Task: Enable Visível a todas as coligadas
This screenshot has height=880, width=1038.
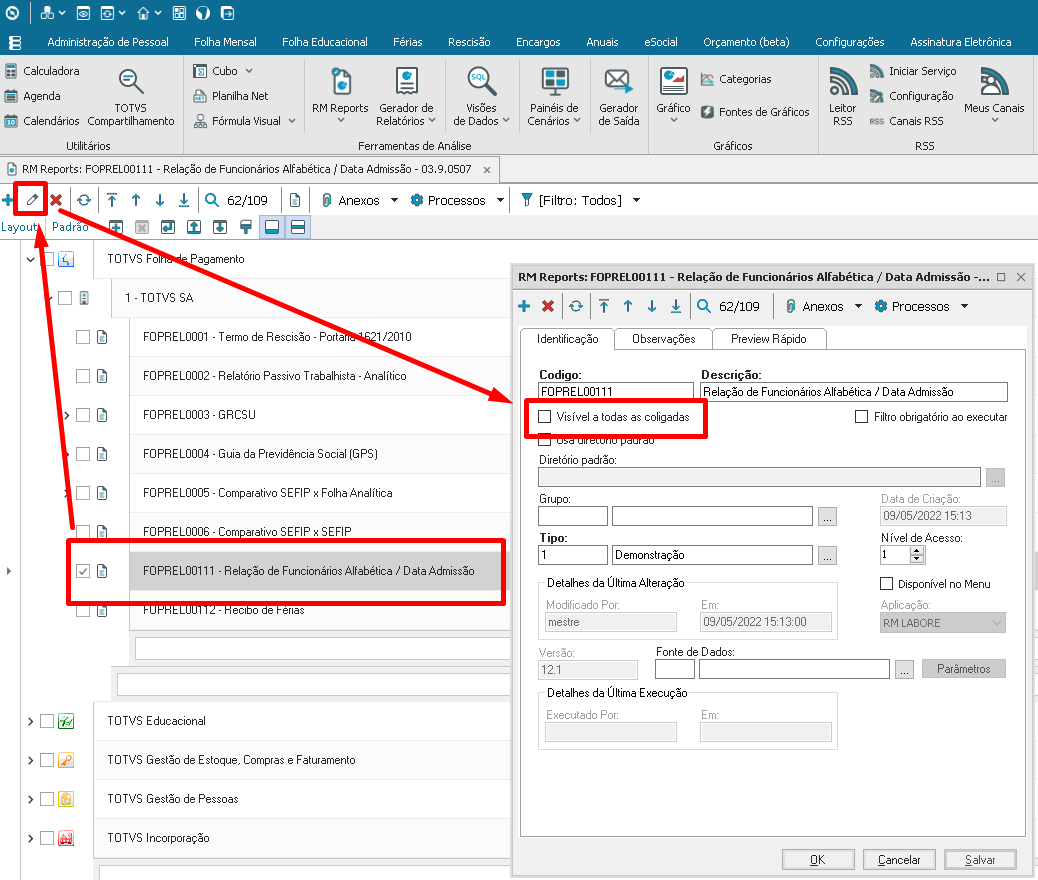Action: [x=545, y=416]
